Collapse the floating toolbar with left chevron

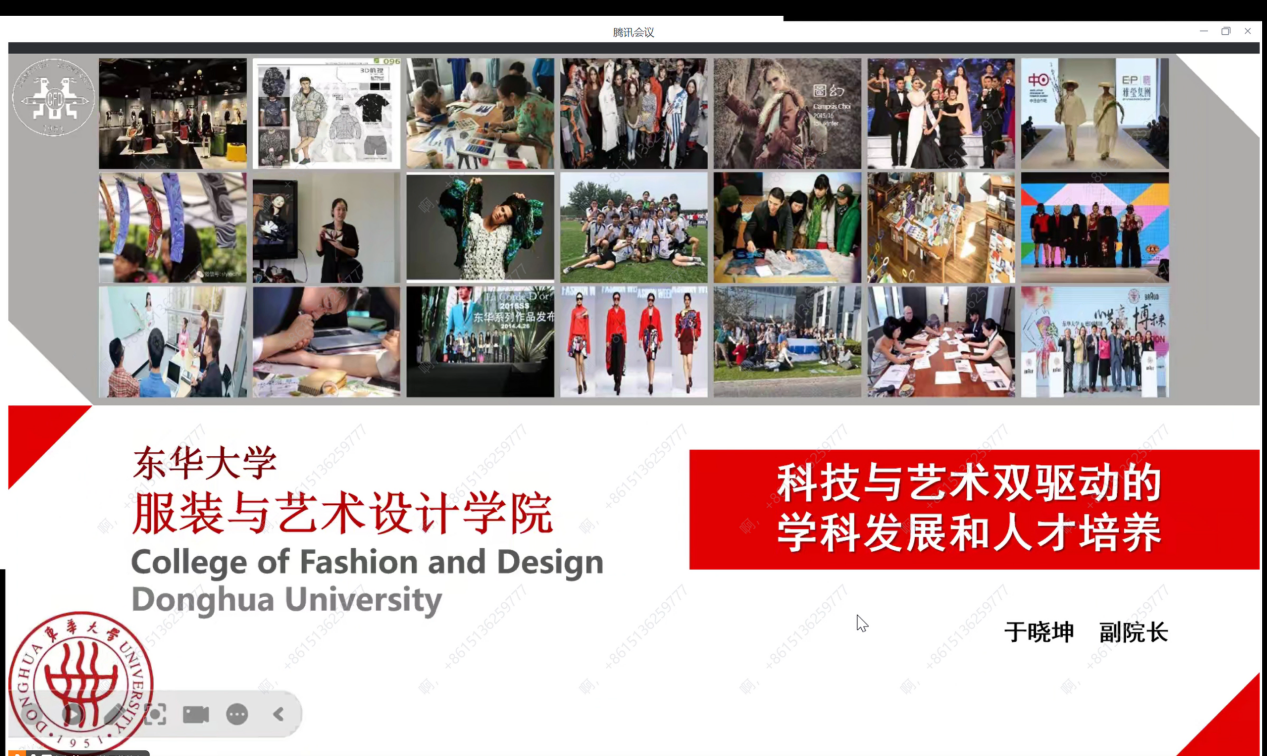tap(279, 714)
